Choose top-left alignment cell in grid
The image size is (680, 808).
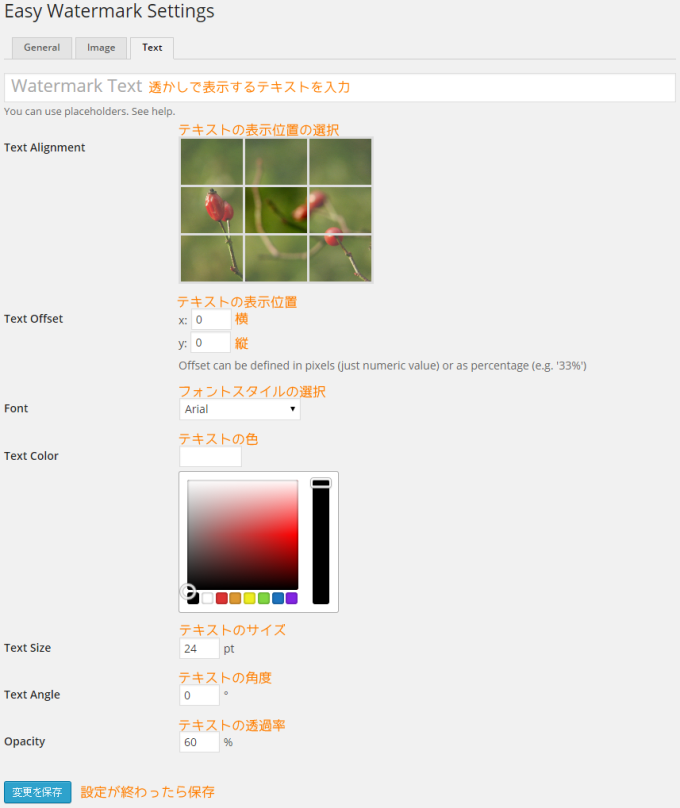pyautogui.click(x=212, y=162)
